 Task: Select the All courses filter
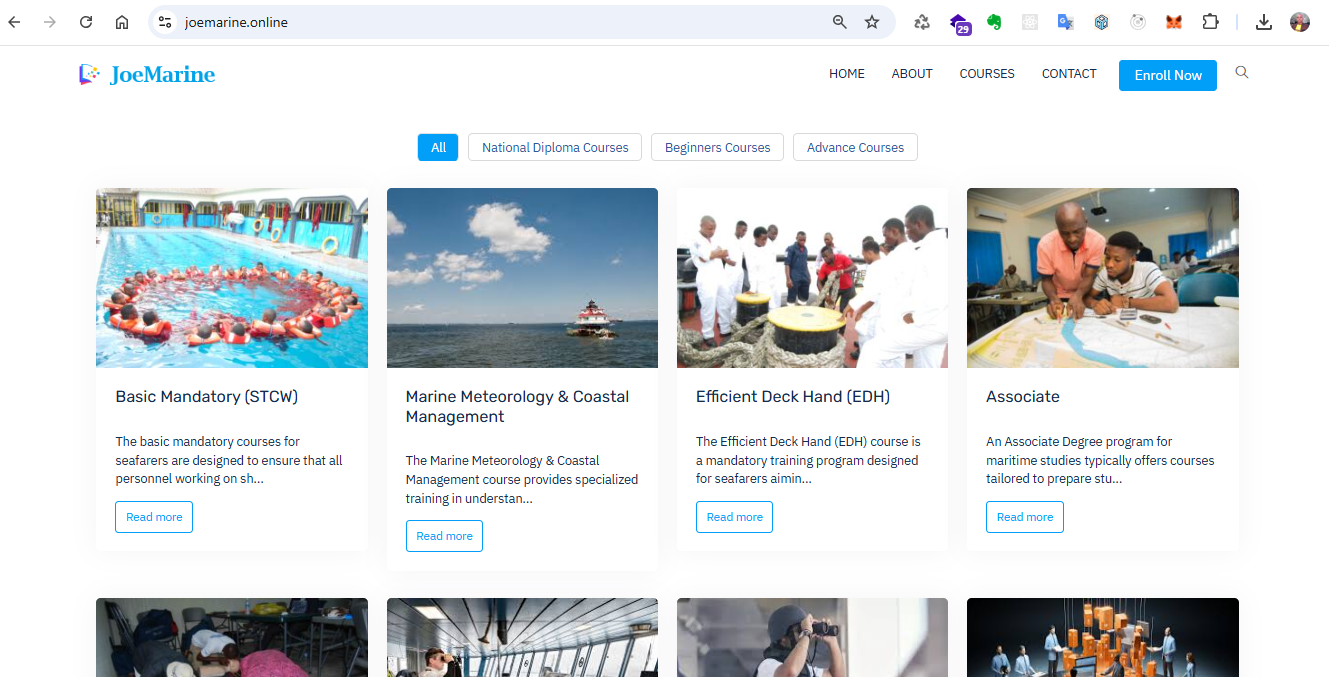pos(438,147)
